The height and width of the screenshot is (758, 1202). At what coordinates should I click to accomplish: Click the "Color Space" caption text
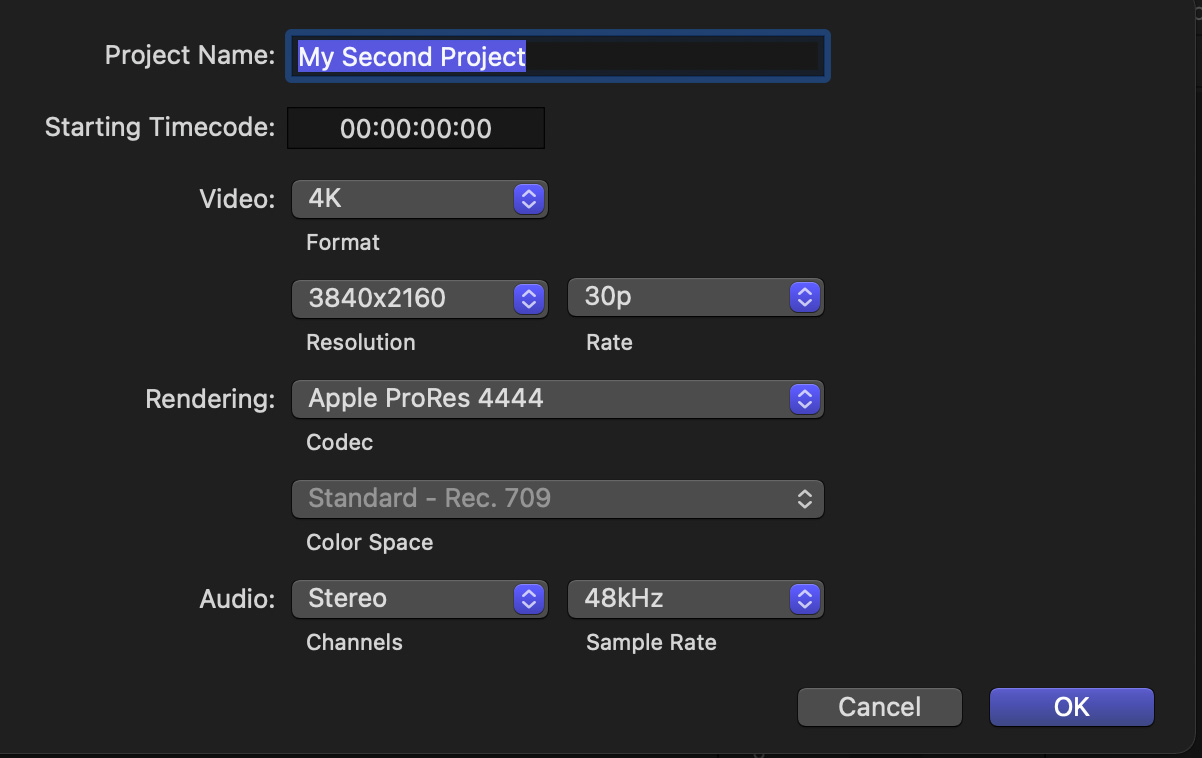point(370,542)
